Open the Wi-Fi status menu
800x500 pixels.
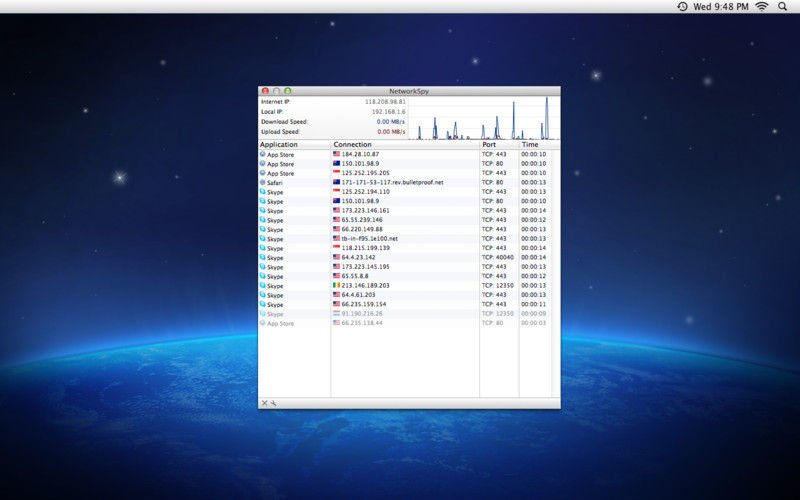click(x=762, y=7)
